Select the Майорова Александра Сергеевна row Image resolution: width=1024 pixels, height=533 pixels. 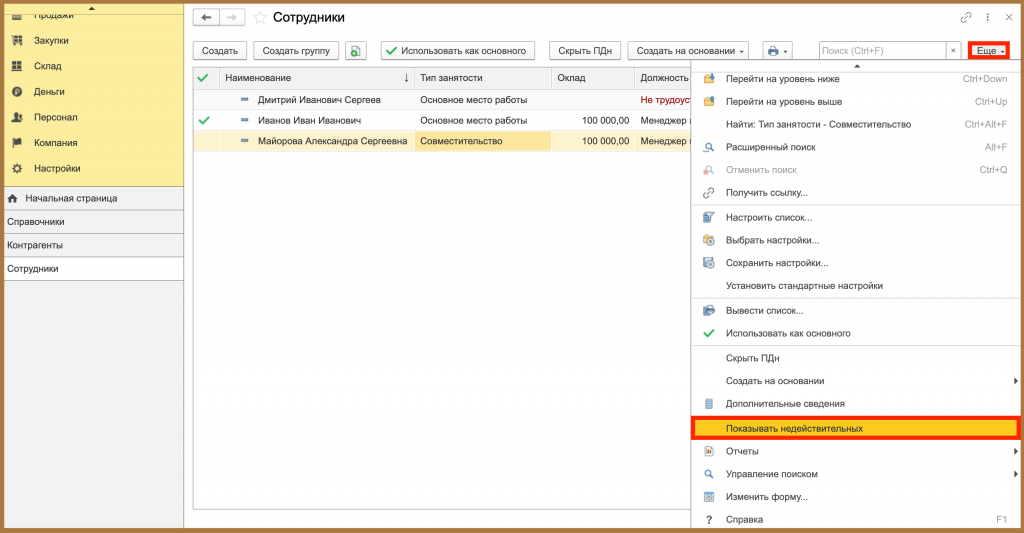(x=442, y=141)
